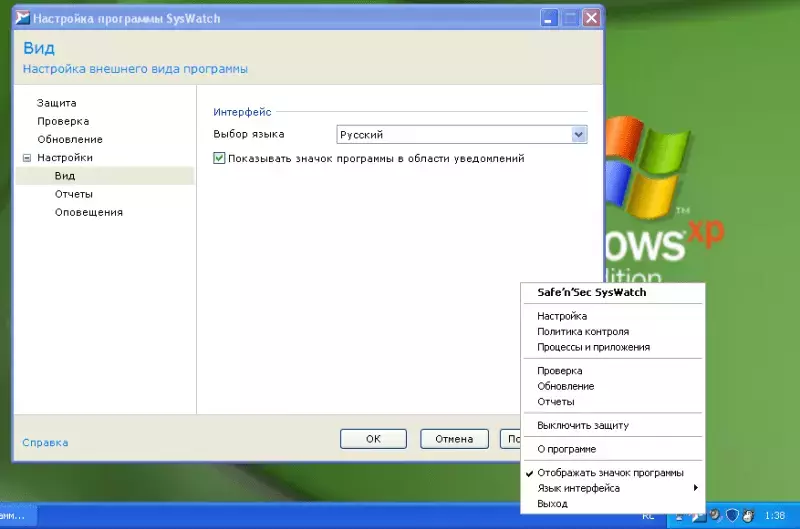This screenshot has height=529, width=800.
Task: Select the Отчеты tree item
Action: point(74,194)
